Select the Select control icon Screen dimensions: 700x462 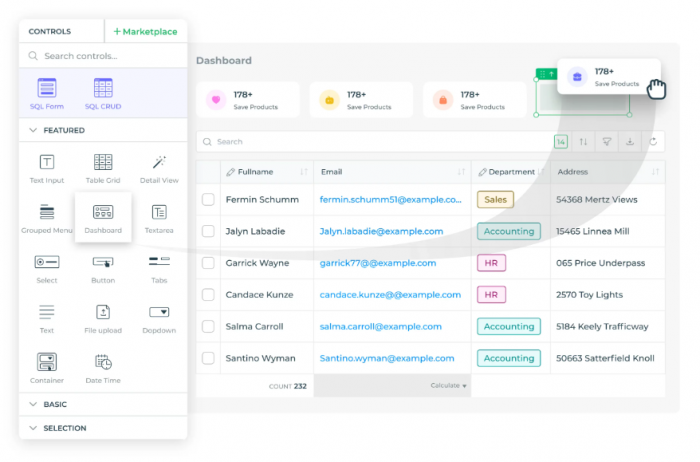47,262
